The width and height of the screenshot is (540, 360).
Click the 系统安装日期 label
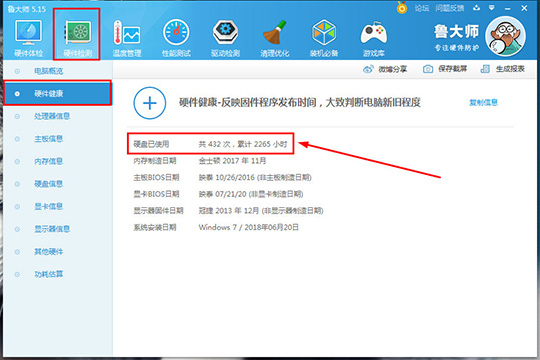tap(155, 227)
